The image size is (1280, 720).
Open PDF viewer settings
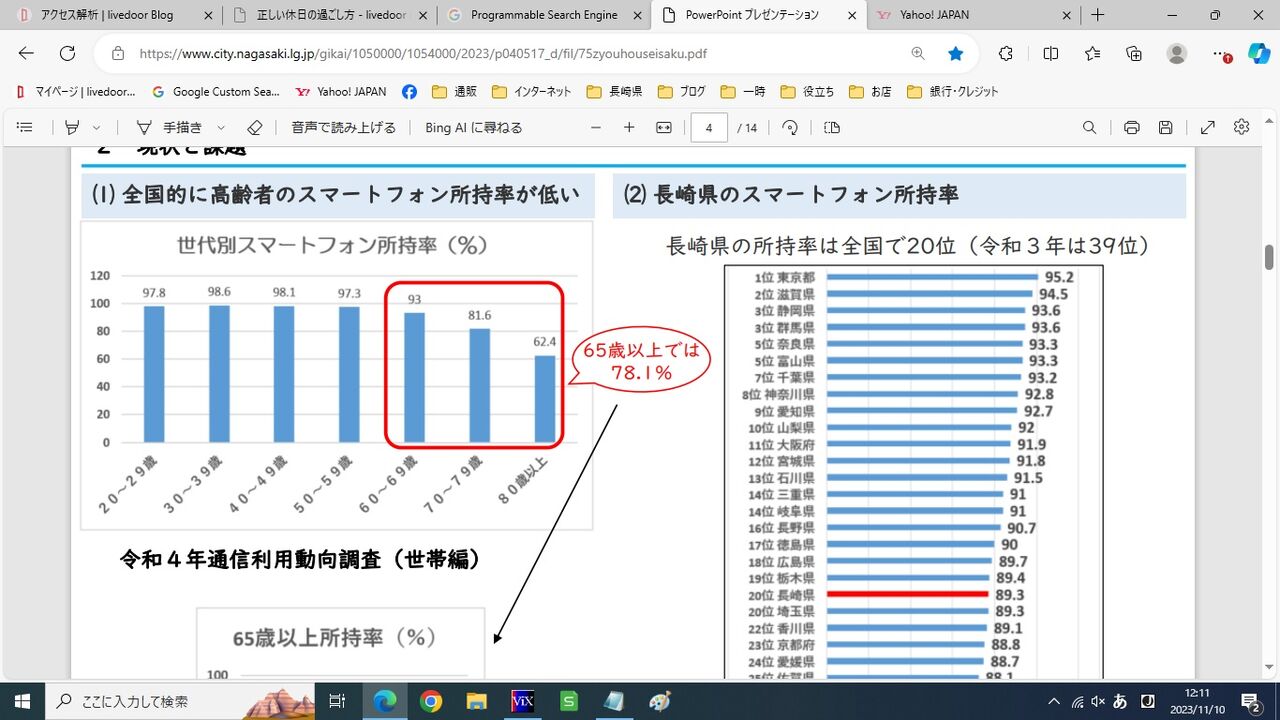(1242, 127)
